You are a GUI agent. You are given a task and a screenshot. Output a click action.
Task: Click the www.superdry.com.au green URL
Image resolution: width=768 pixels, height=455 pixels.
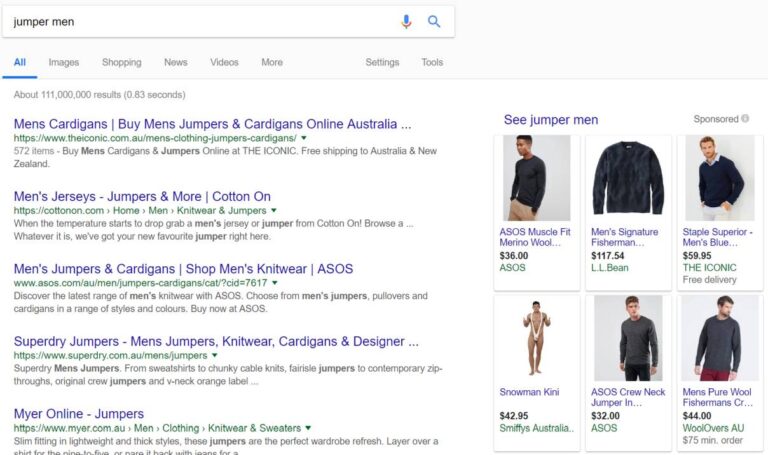(111, 356)
